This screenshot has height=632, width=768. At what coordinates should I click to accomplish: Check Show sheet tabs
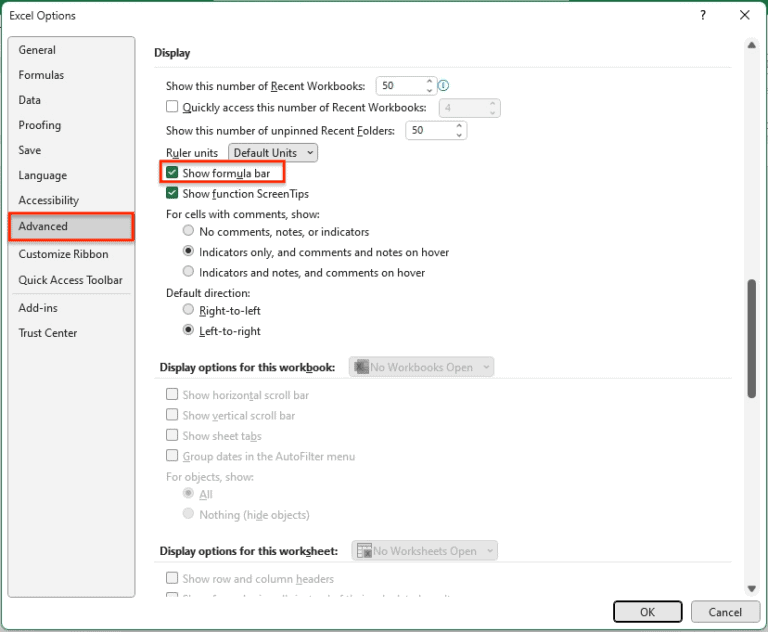pos(172,435)
